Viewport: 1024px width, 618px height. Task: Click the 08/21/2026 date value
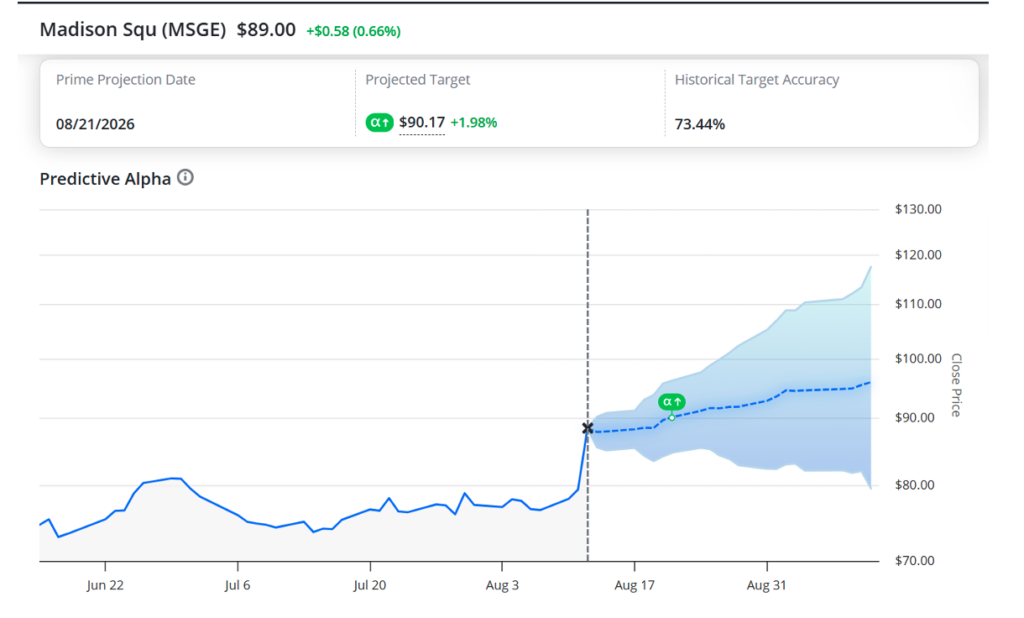[x=95, y=124]
